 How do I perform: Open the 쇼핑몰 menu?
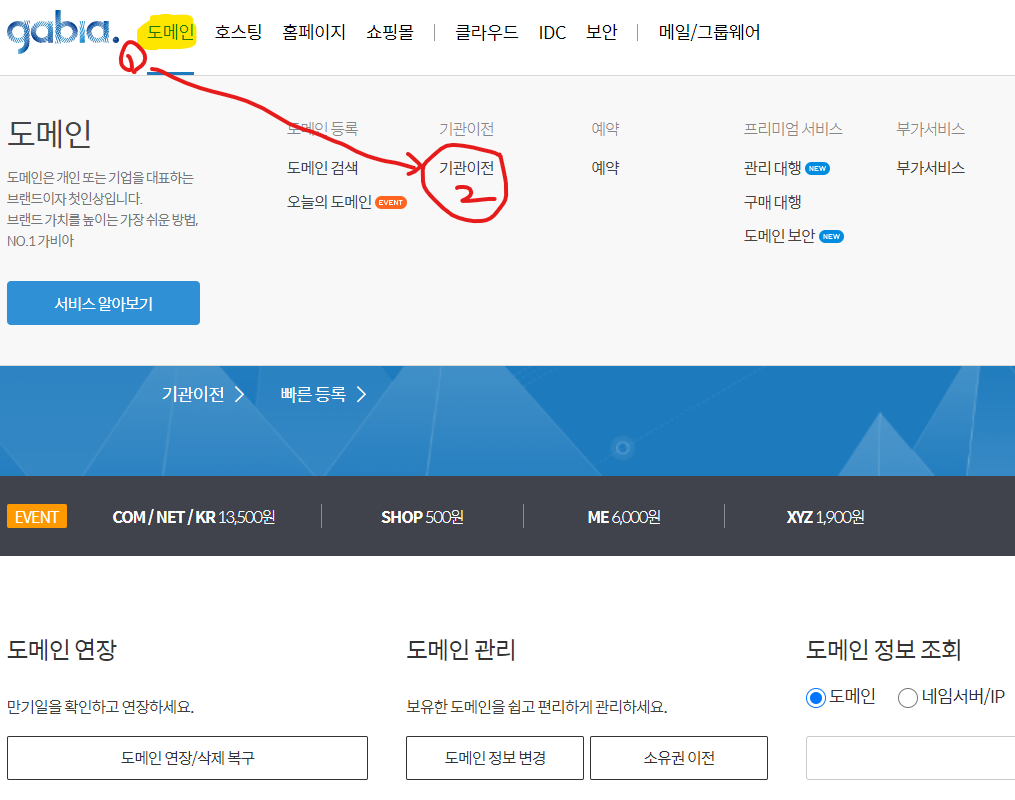(x=390, y=32)
